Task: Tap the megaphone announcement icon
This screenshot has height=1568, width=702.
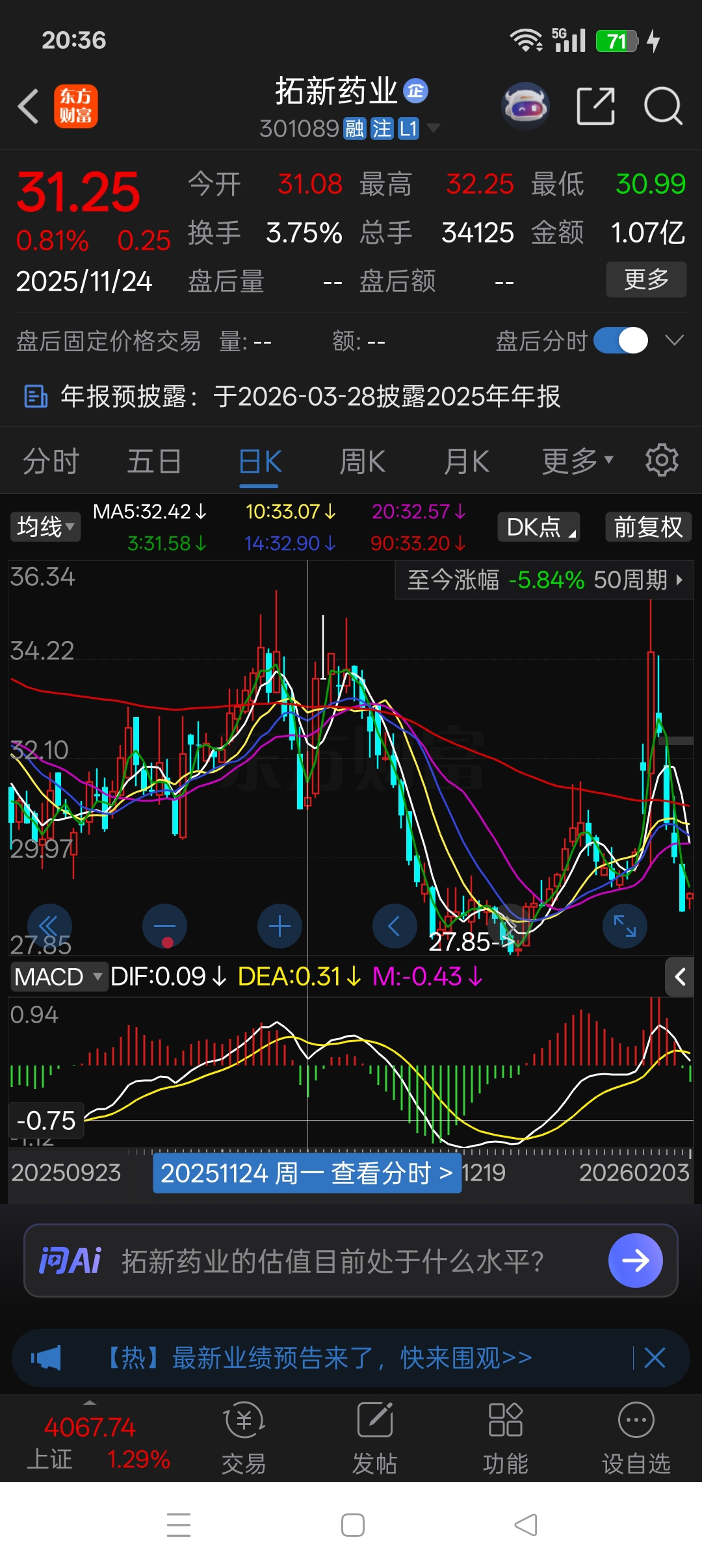Action: [45, 1357]
